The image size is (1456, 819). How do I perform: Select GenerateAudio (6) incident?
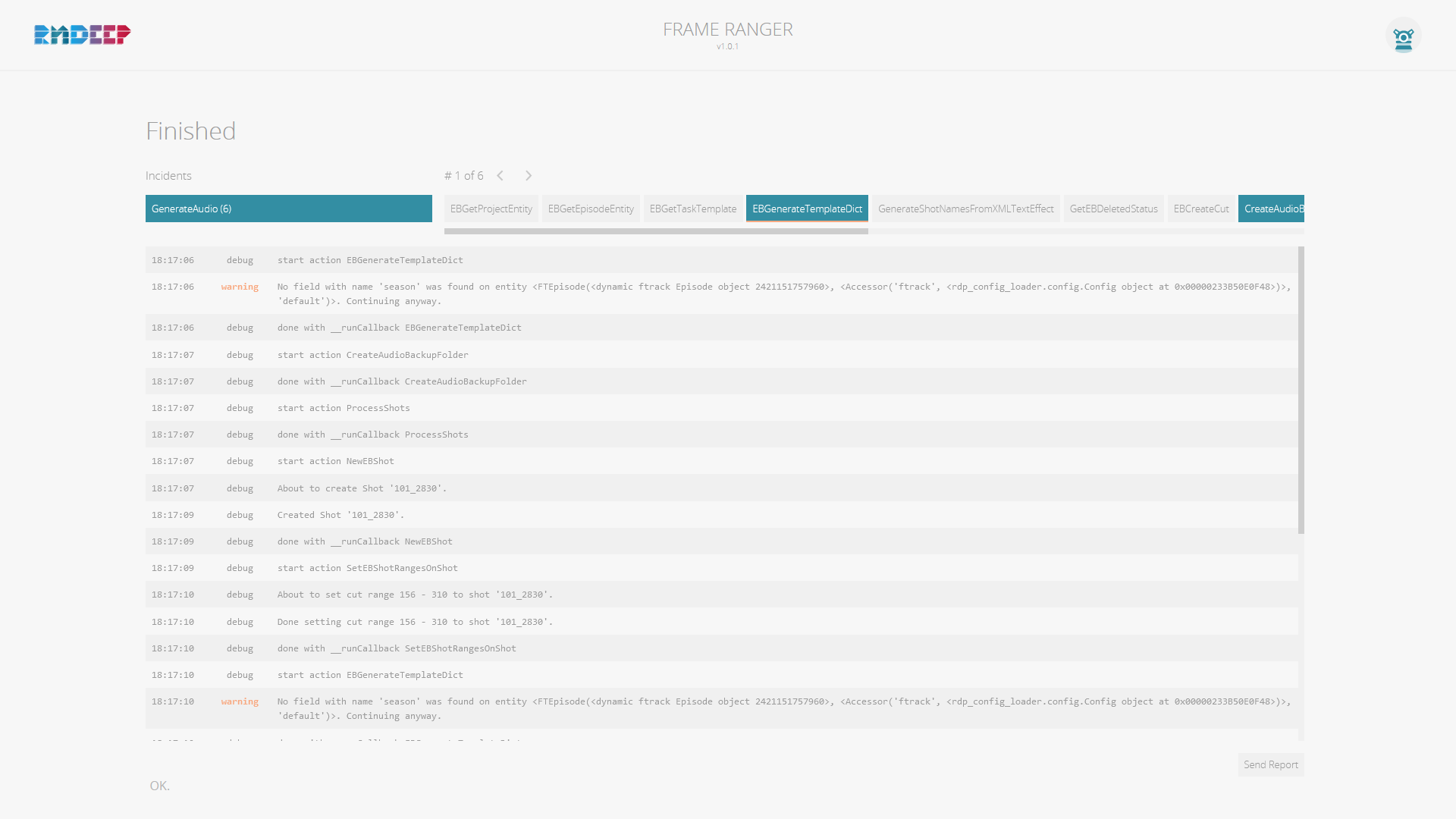coord(288,209)
